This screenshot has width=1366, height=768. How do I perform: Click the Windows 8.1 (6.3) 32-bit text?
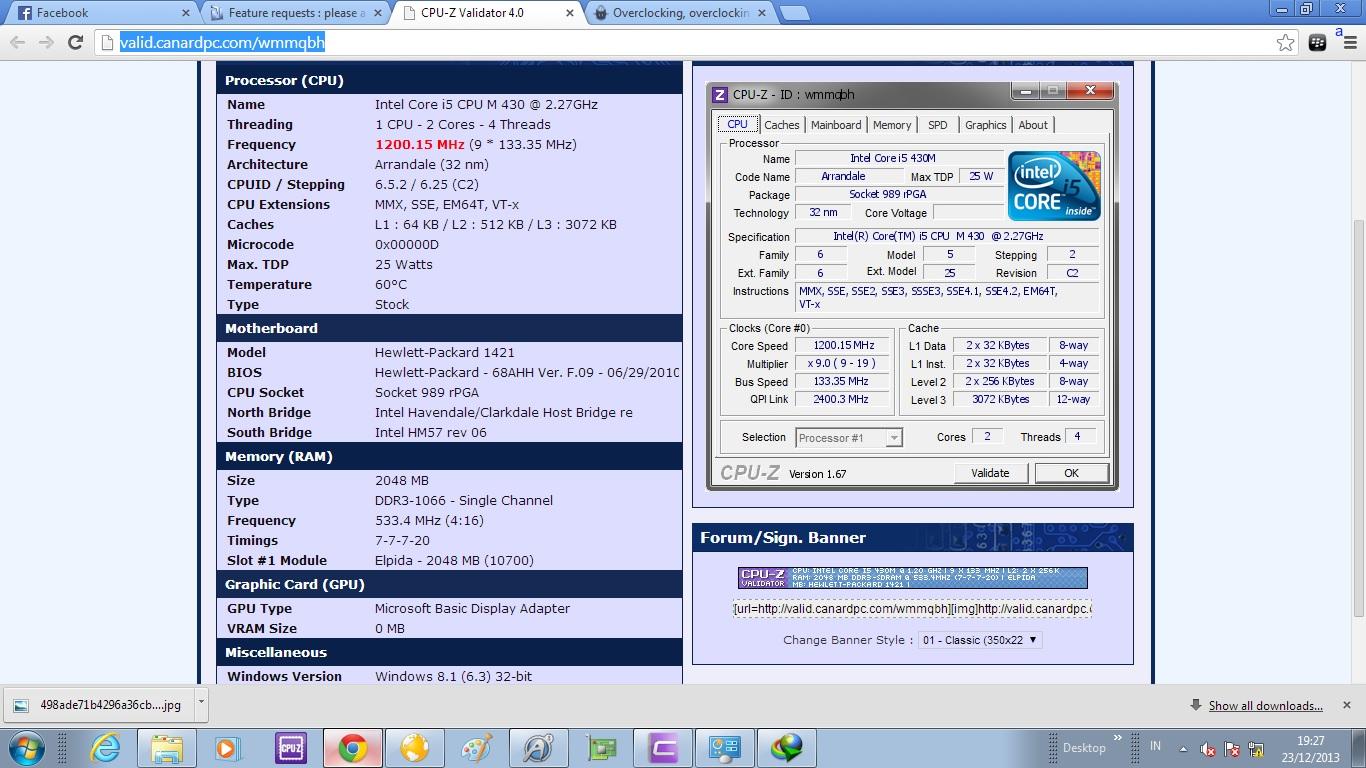(453, 676)
